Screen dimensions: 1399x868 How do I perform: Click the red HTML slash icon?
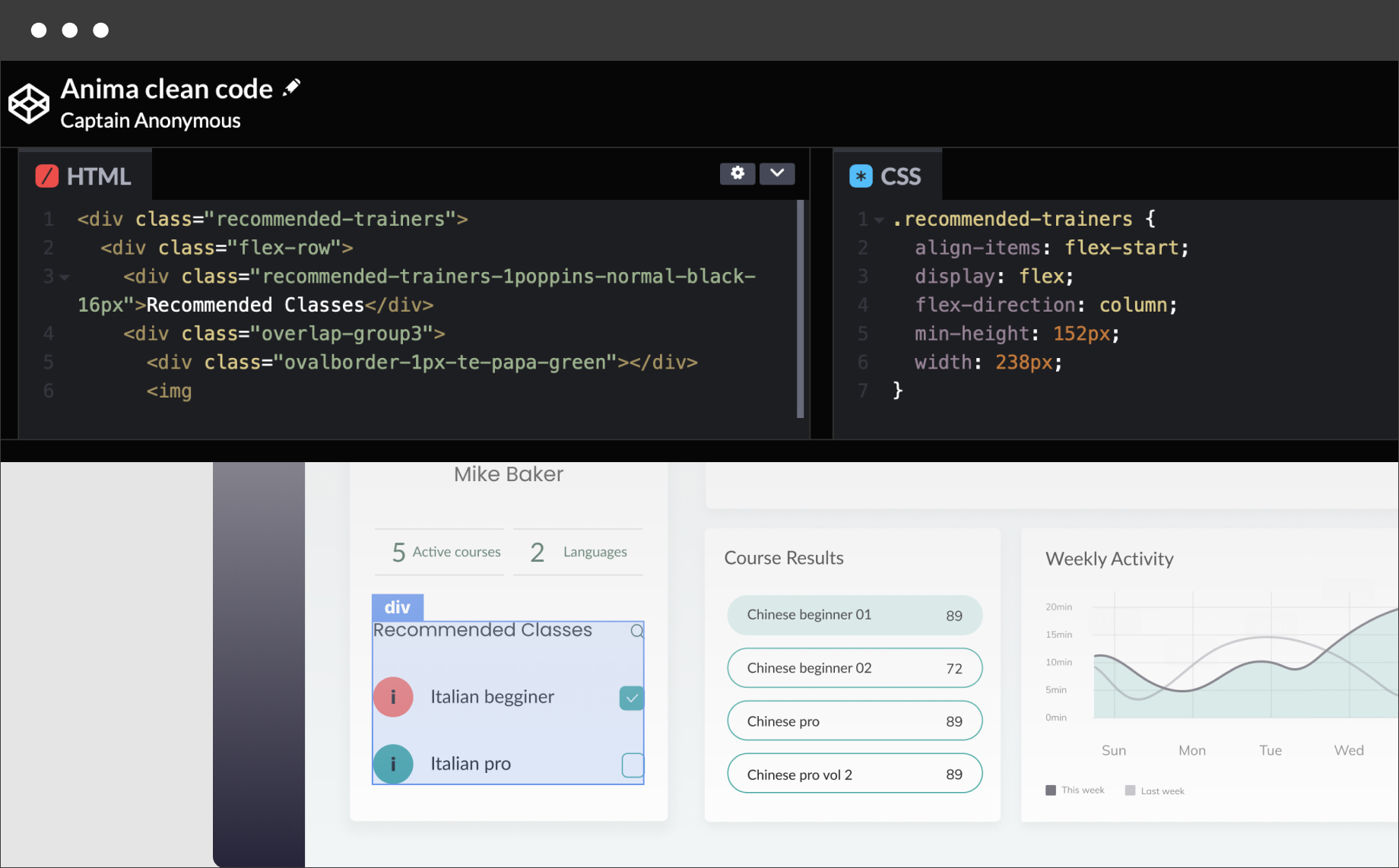[x=47, y=176]
